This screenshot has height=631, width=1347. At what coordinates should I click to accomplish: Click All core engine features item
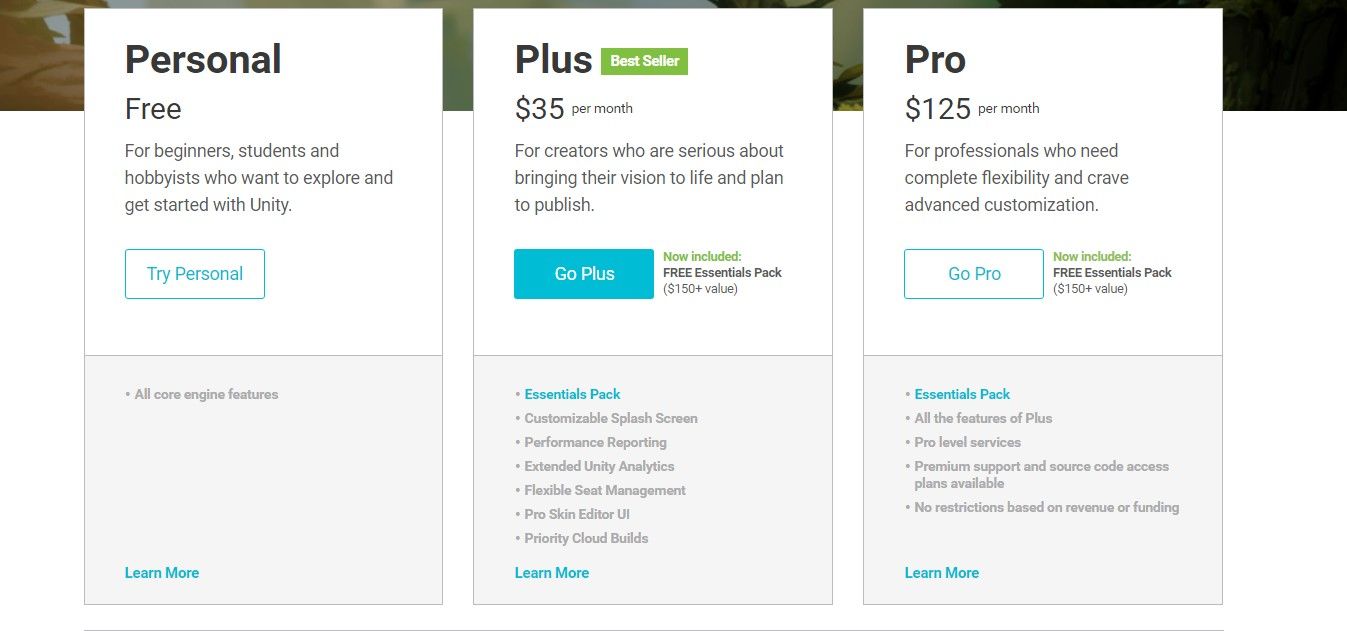pyautogui.click(x=206, y=394)
